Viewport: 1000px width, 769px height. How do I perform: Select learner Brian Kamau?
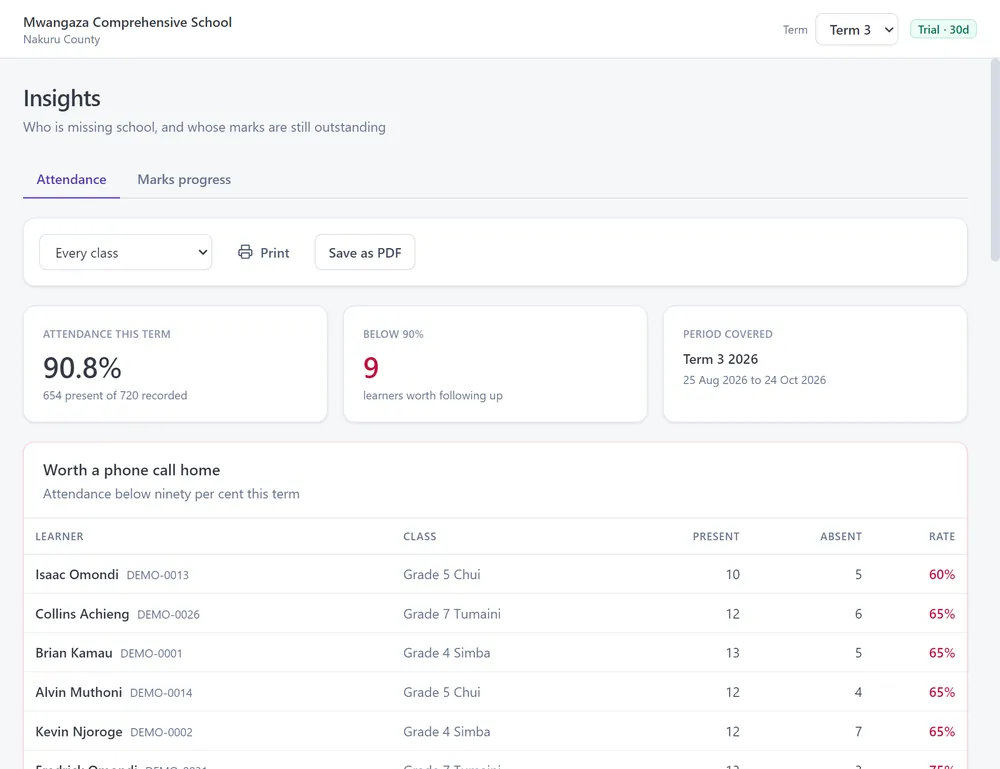coord(74,653)
